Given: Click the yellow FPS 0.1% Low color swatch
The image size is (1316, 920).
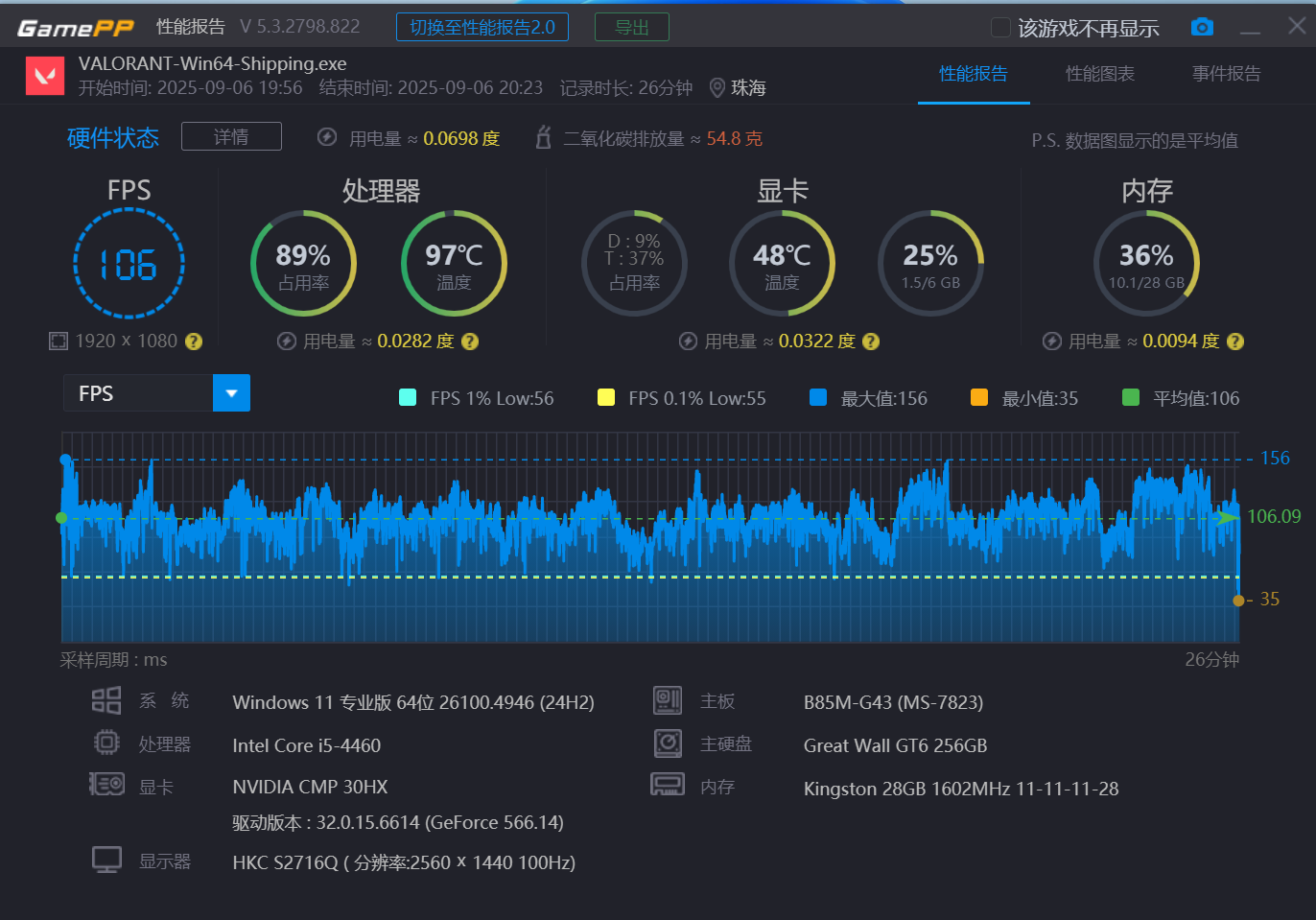Looking at the screenshot, I should click(606, 397).
